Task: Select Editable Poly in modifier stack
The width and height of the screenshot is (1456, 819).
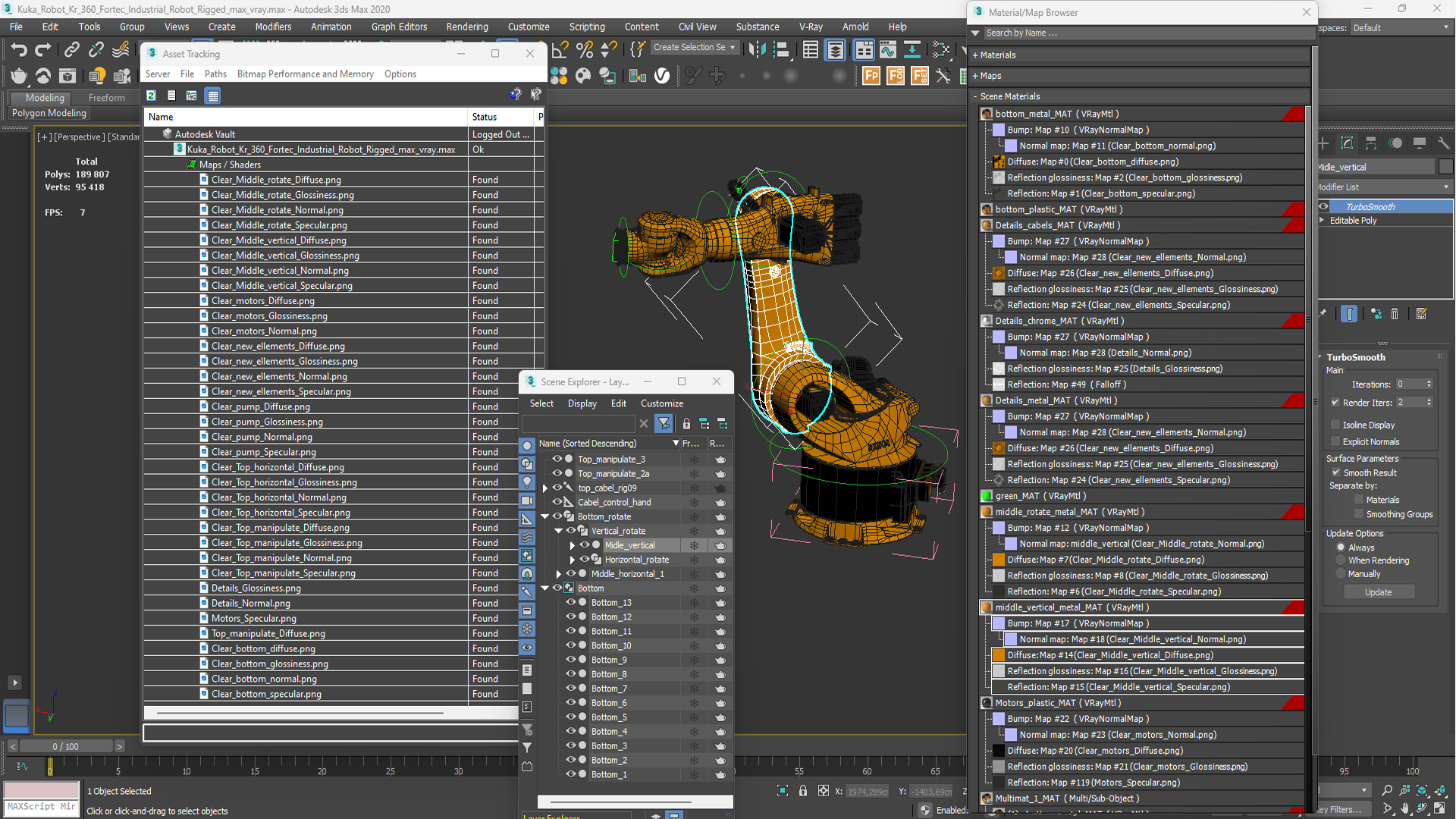Action: (x=1353, y=221)
